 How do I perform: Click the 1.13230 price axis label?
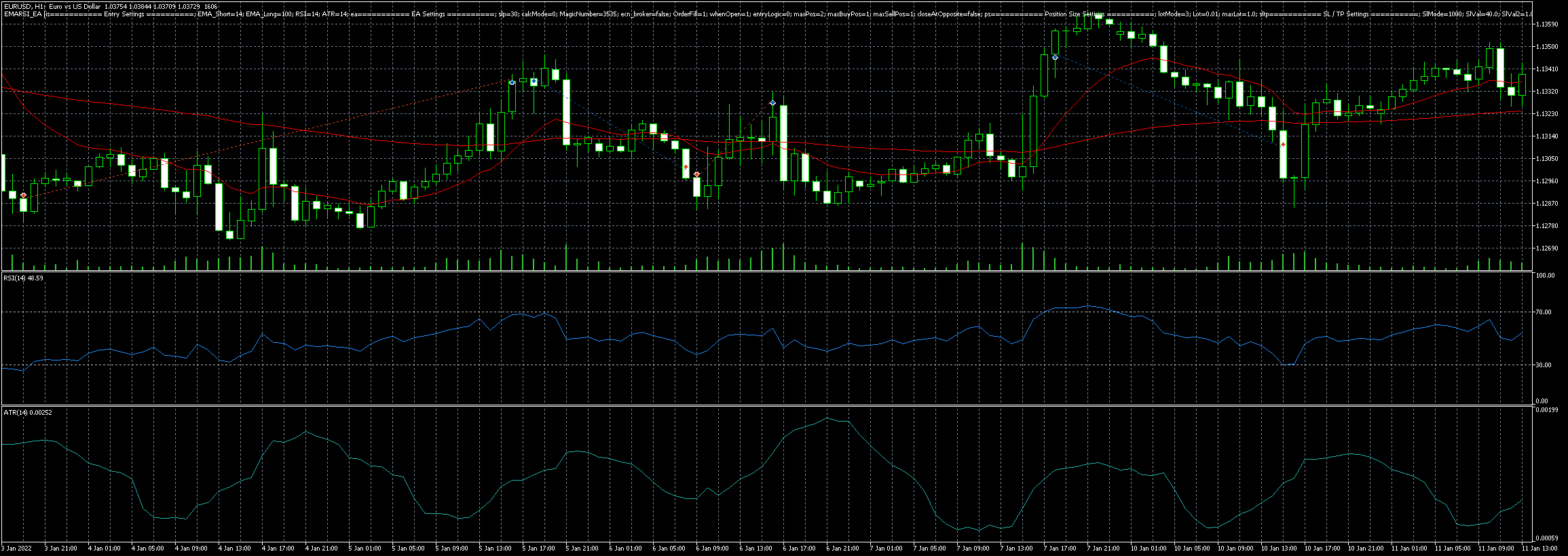tap(1548, 113)
